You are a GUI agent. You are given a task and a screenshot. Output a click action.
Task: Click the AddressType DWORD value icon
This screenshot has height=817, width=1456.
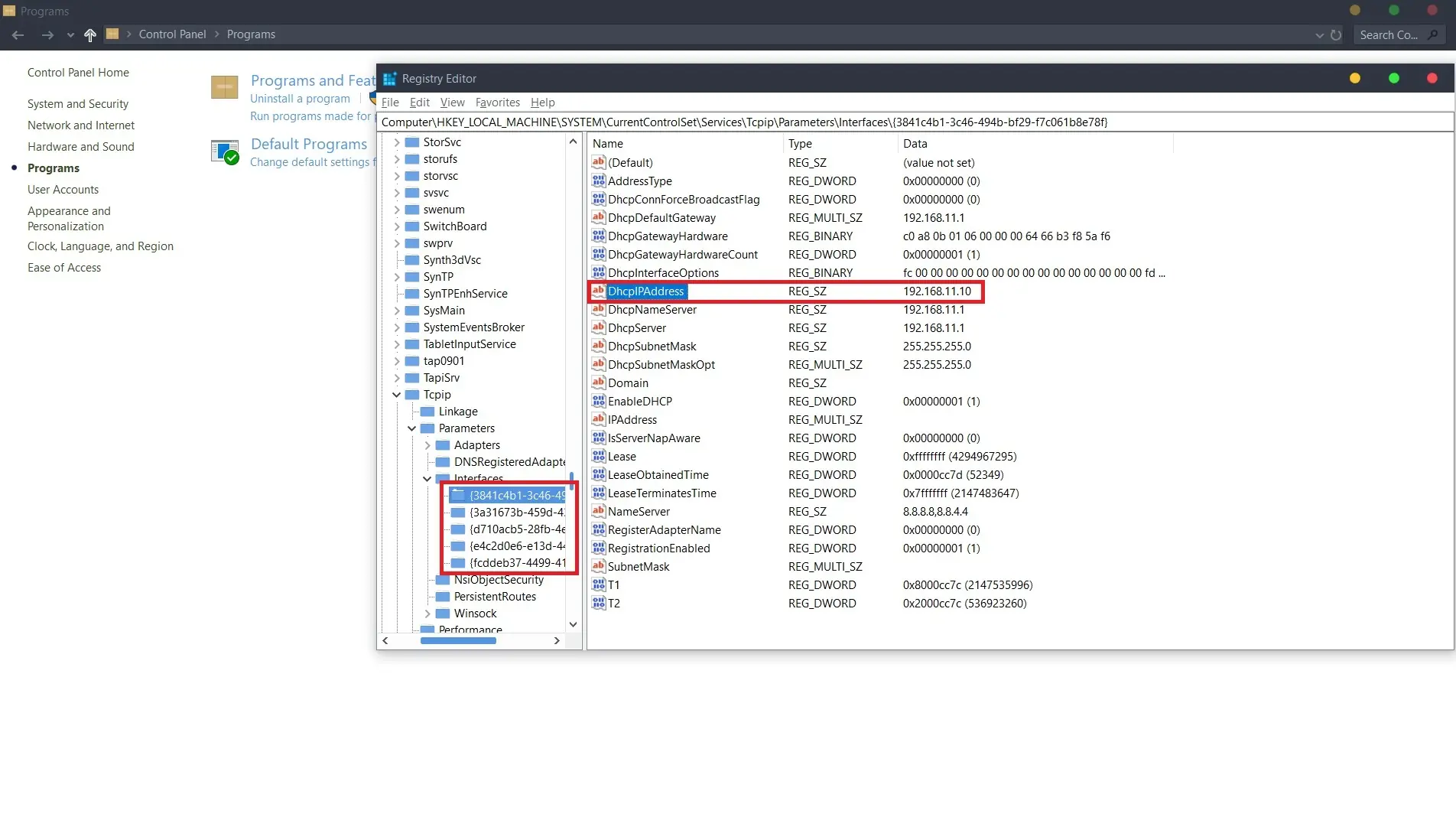(x=599, y=181)
